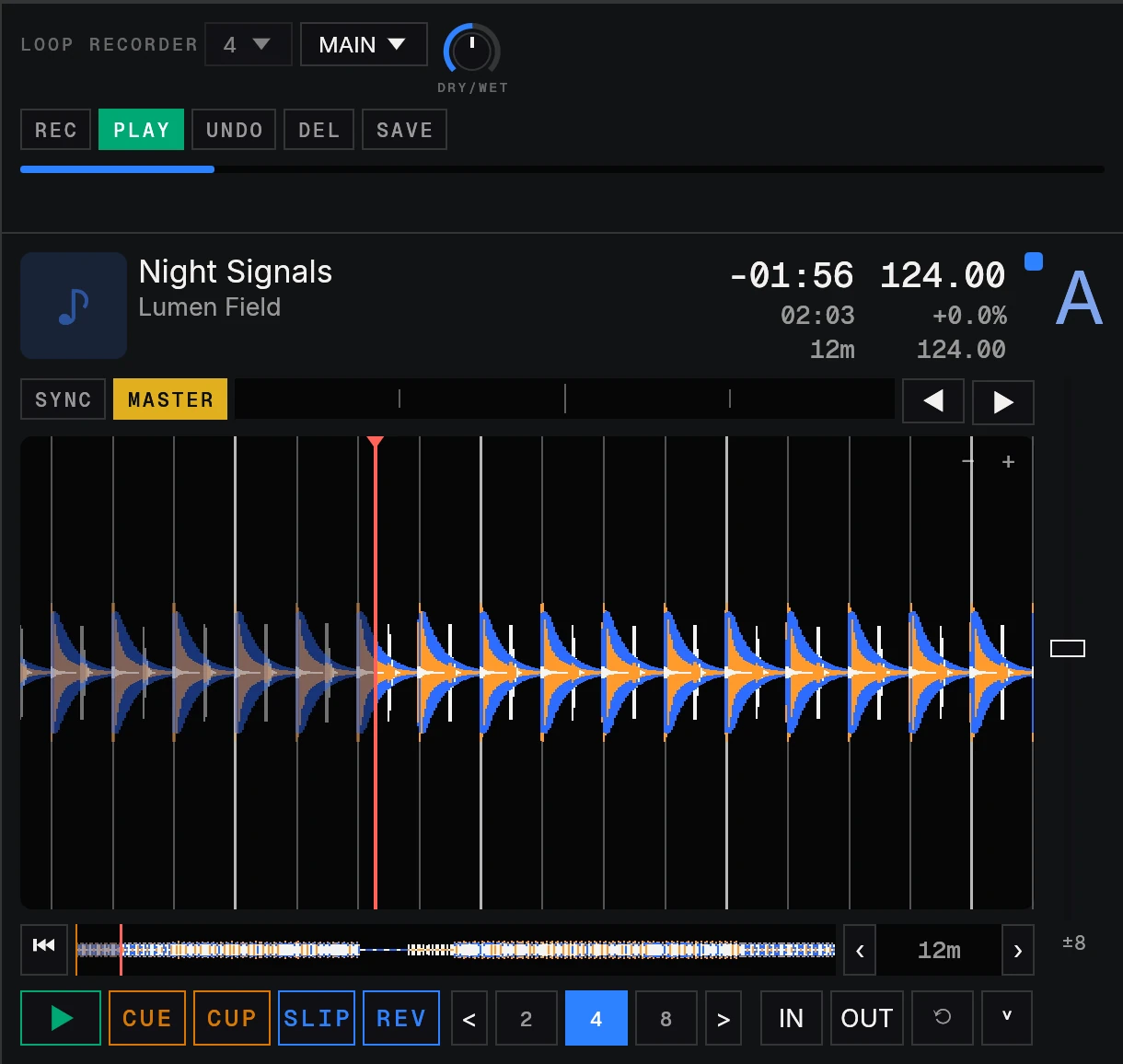
Task: Set loop OUT point
Action: 867,1018
